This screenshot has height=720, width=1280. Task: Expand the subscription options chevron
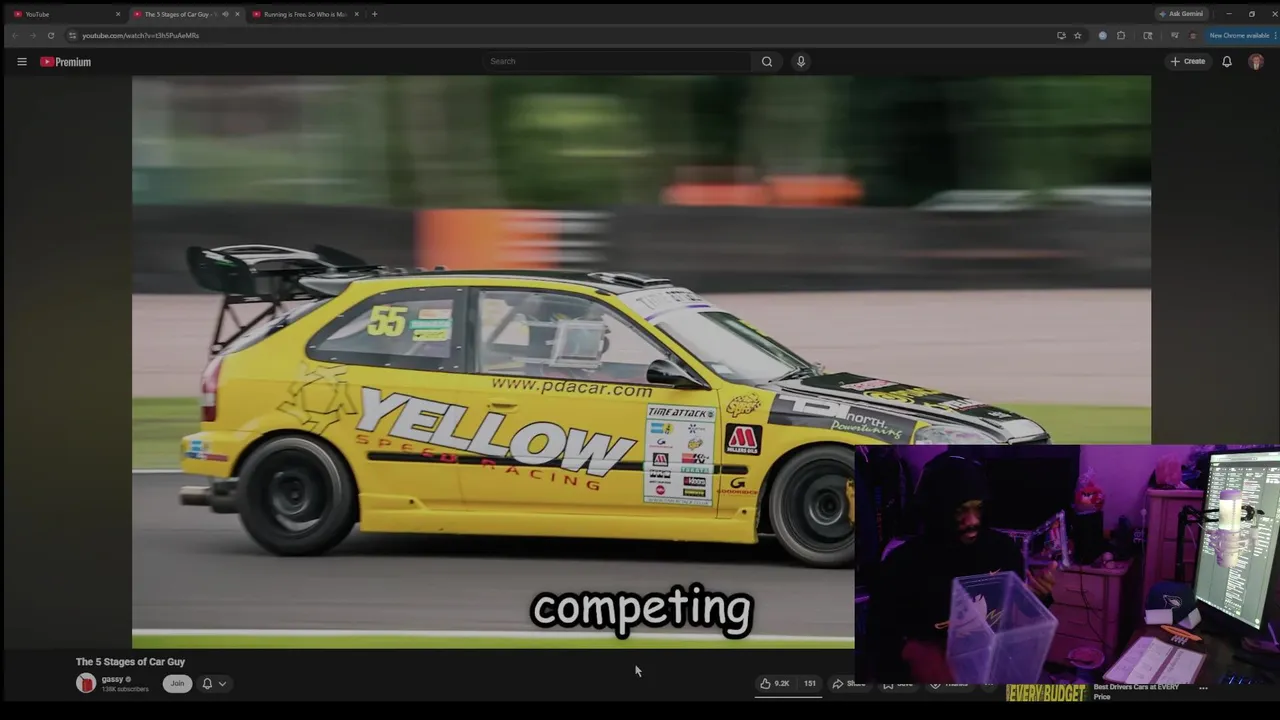[222, 684]
